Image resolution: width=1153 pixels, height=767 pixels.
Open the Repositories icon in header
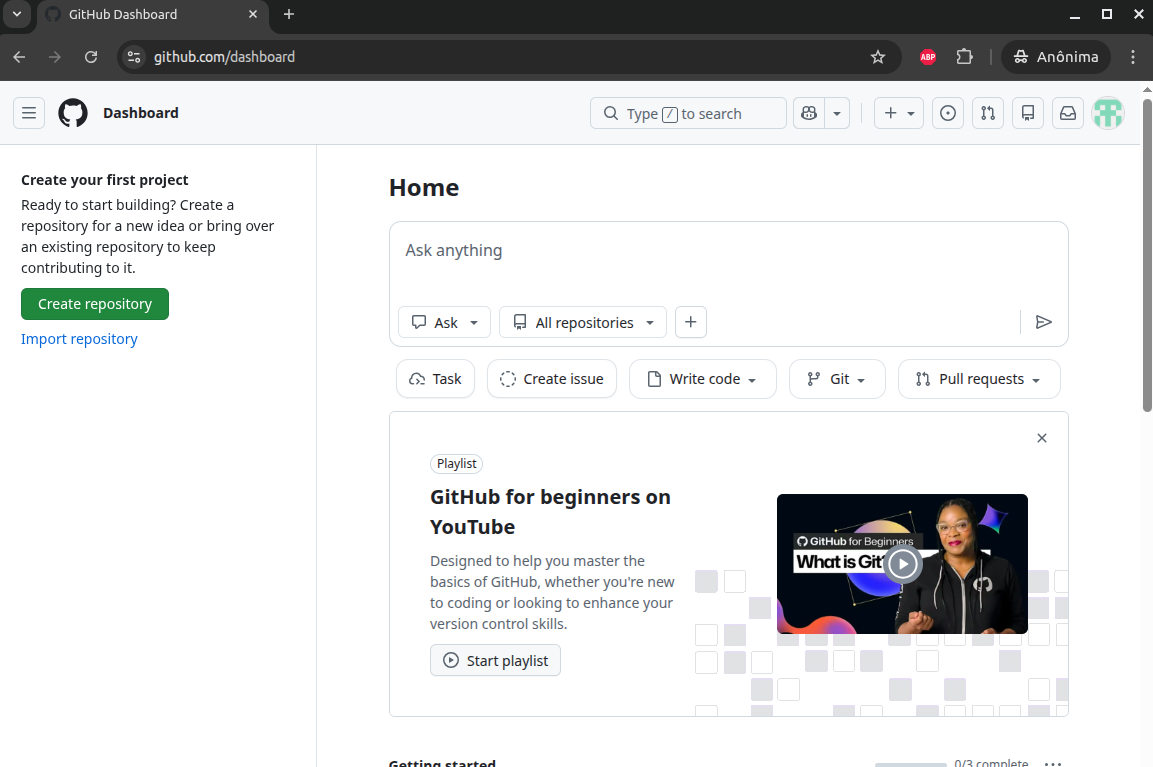coord(1028,113)
